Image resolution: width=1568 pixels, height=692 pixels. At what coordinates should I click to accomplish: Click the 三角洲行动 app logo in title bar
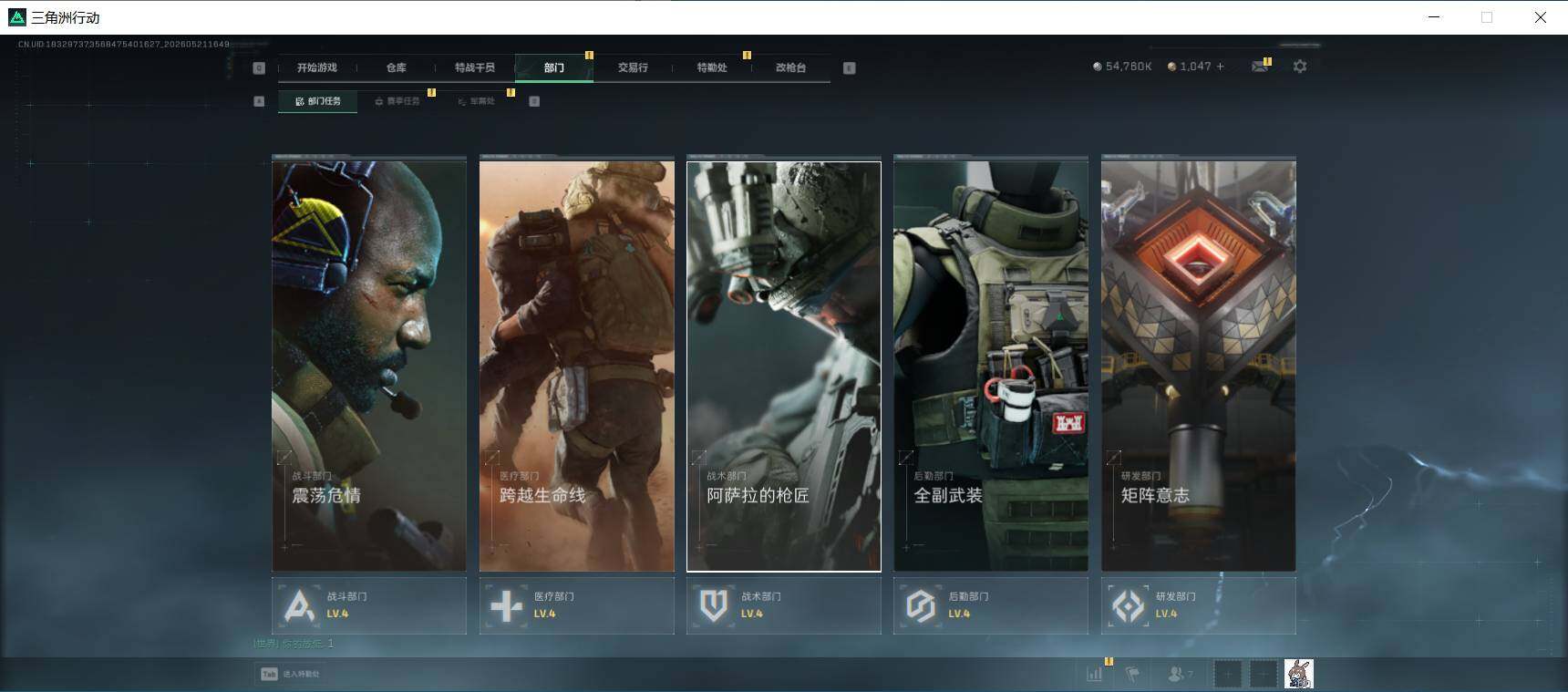pos(16,17)
